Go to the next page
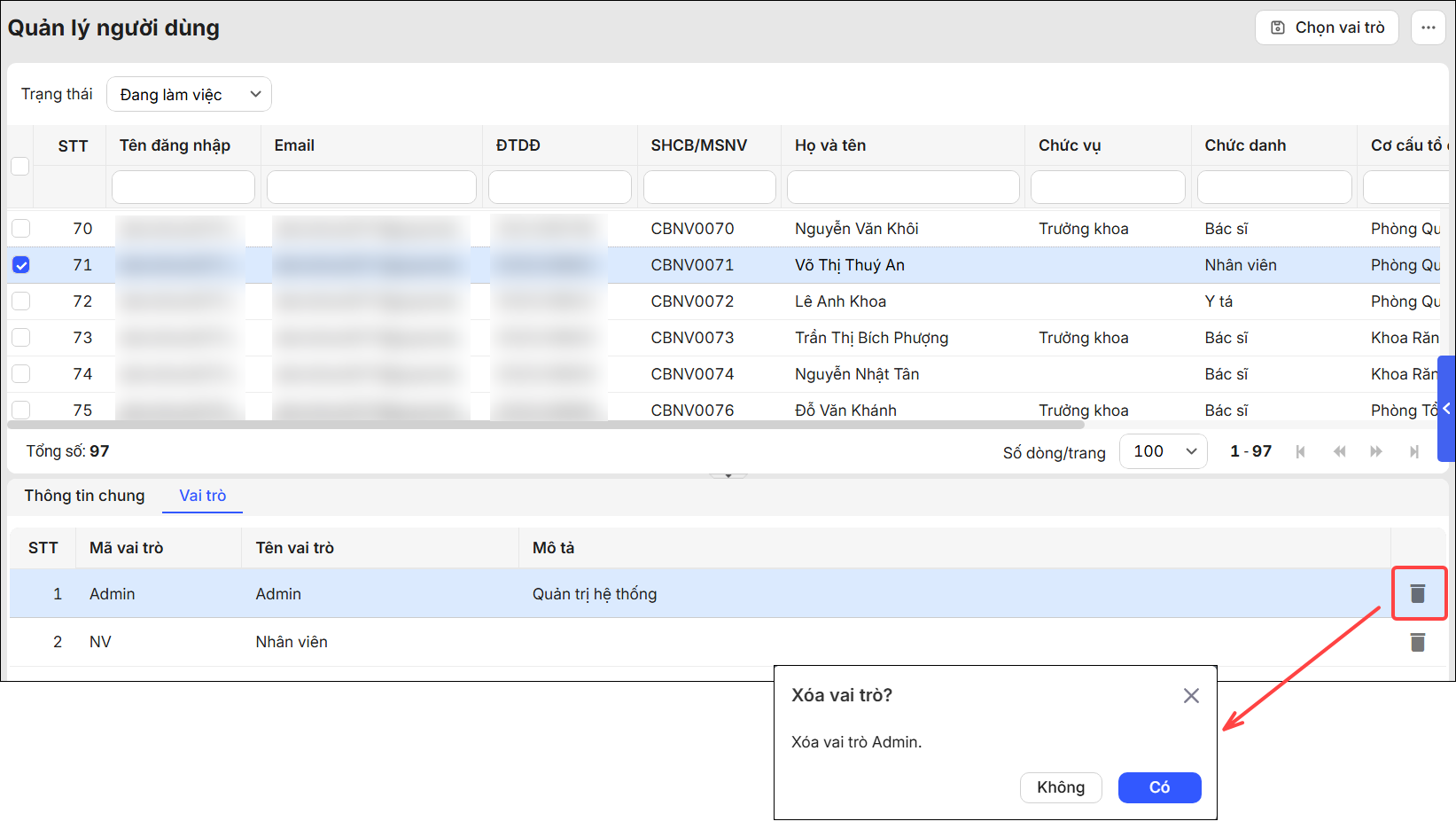Image resolution: width=1456 pixels, height=837 pixels. coord(1376,451)
